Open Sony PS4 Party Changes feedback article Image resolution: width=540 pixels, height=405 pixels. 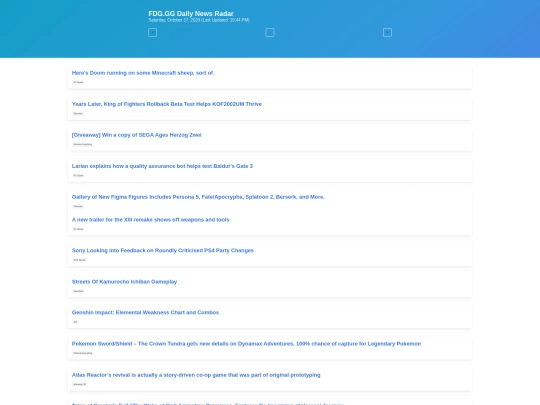[x=163, y=250]
